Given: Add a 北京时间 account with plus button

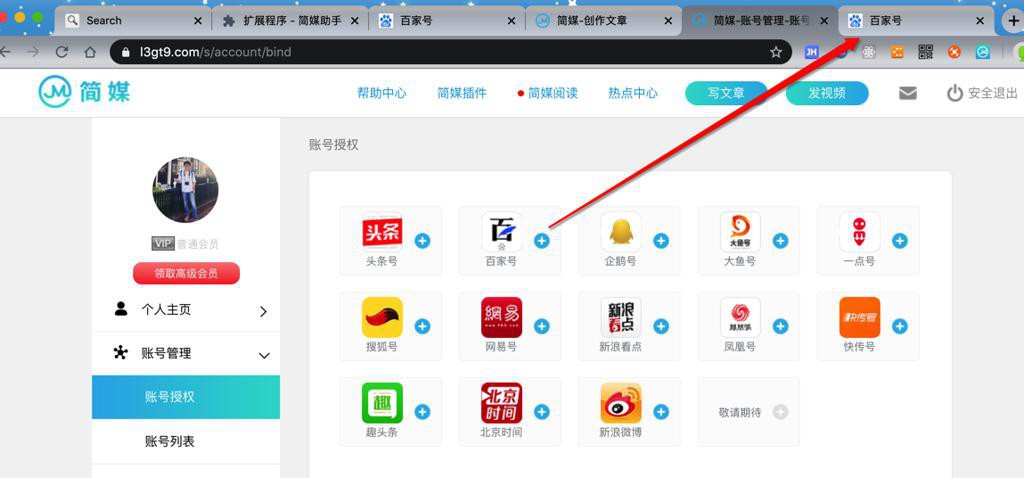Looking at the screenshot, I should point(541,412).
